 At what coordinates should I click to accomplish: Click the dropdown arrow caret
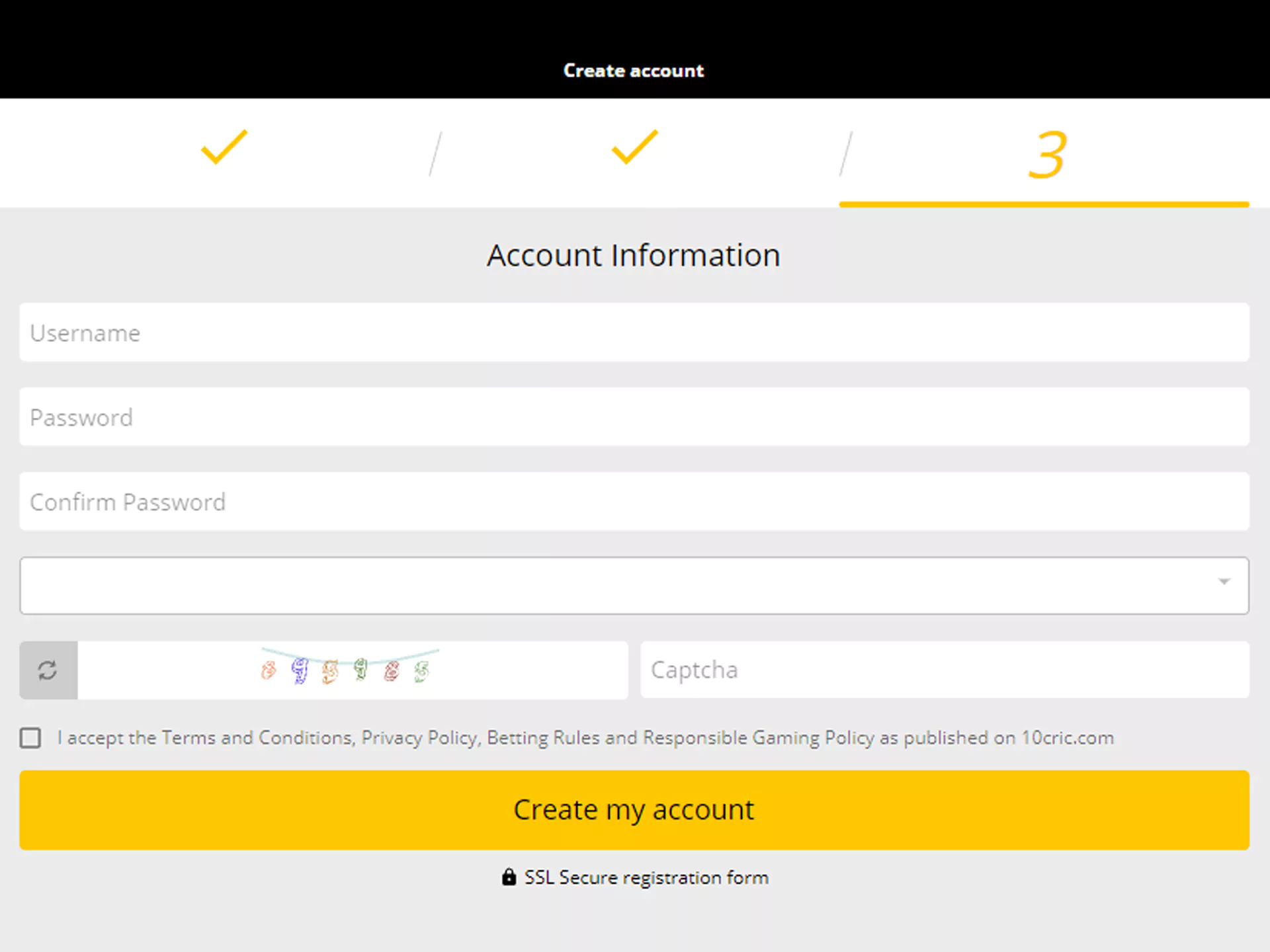1224,581
